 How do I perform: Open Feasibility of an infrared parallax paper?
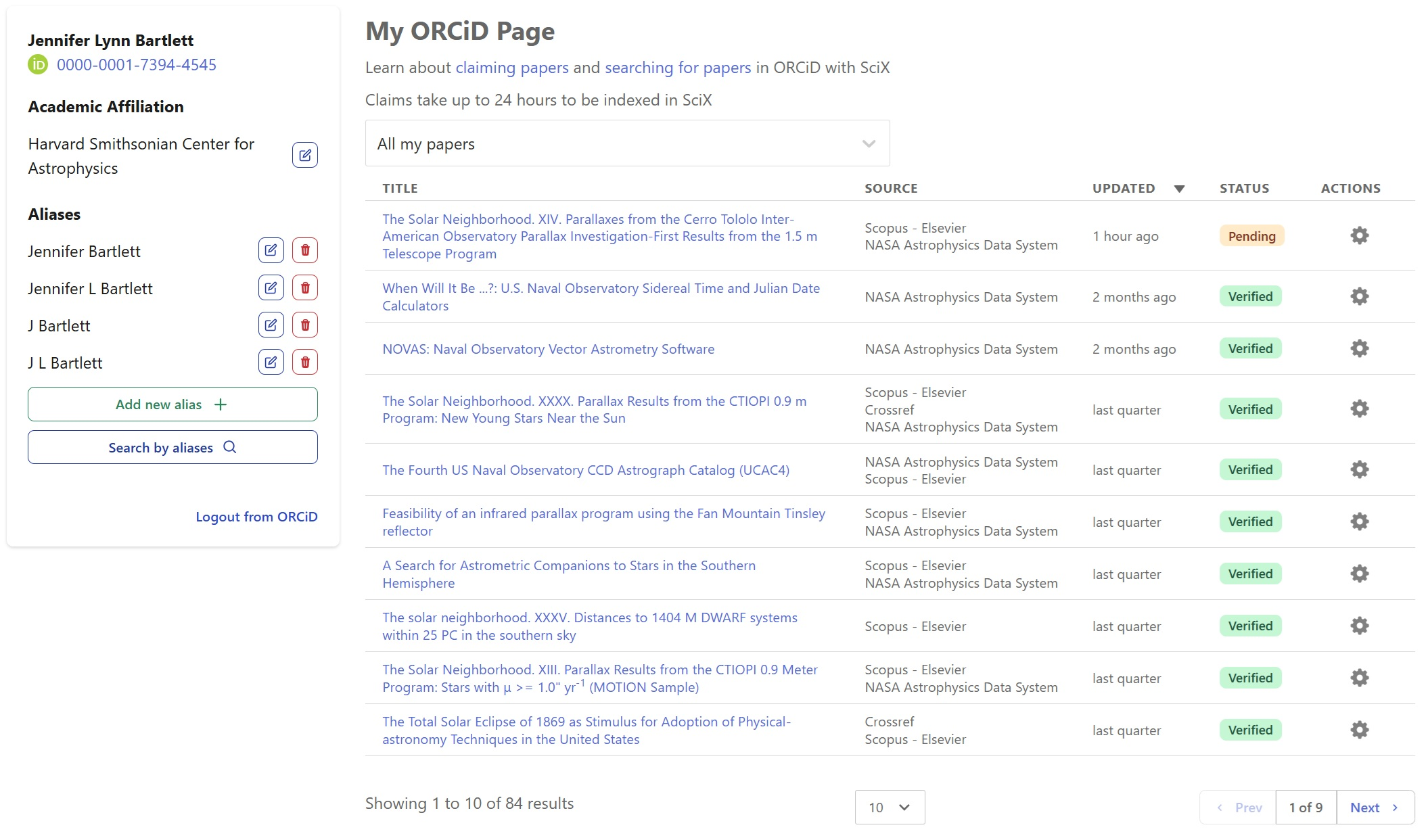(x=603, y=522)
